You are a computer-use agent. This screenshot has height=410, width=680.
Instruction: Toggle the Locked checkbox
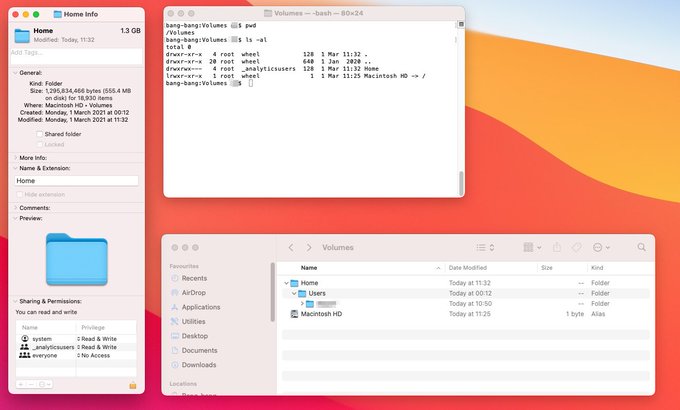(39, 144)
